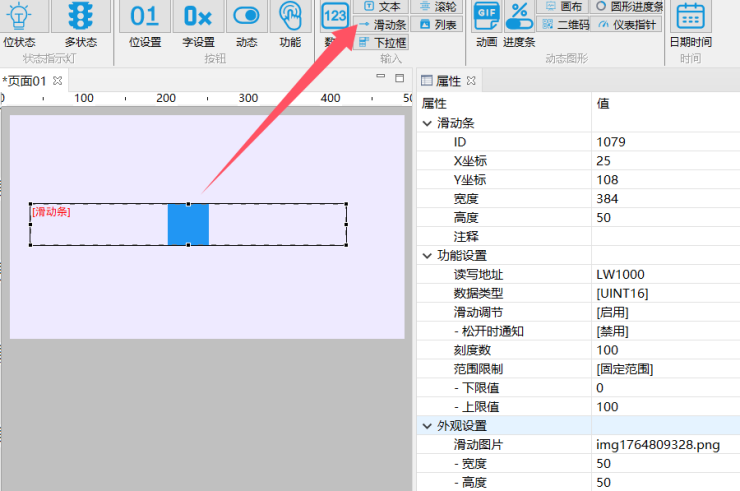Click the ID value 1079
The height and width of the screenshot is (491, 740).
(665, 142)
